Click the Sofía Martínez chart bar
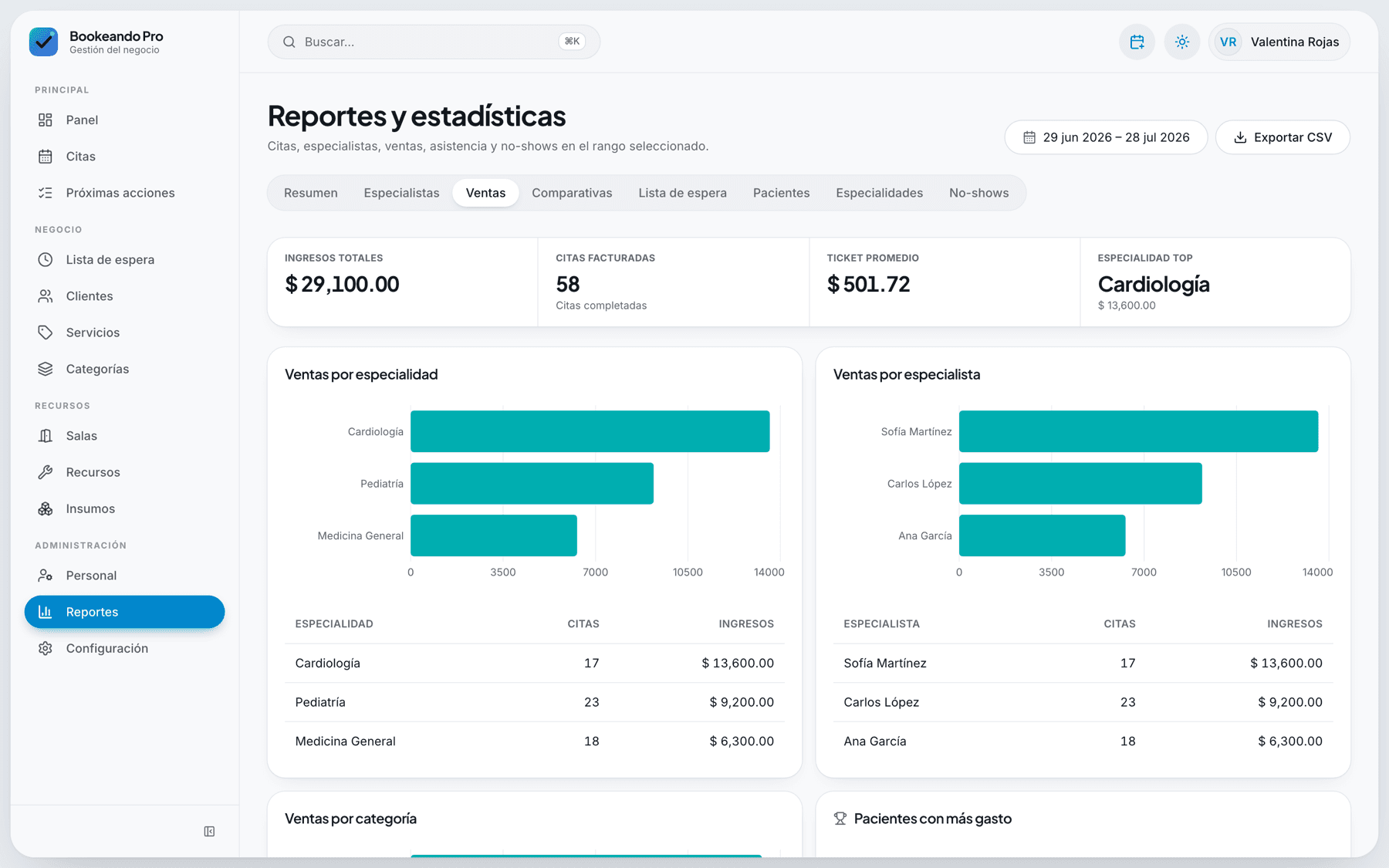1389x868 pixels. pos(1138,431)
